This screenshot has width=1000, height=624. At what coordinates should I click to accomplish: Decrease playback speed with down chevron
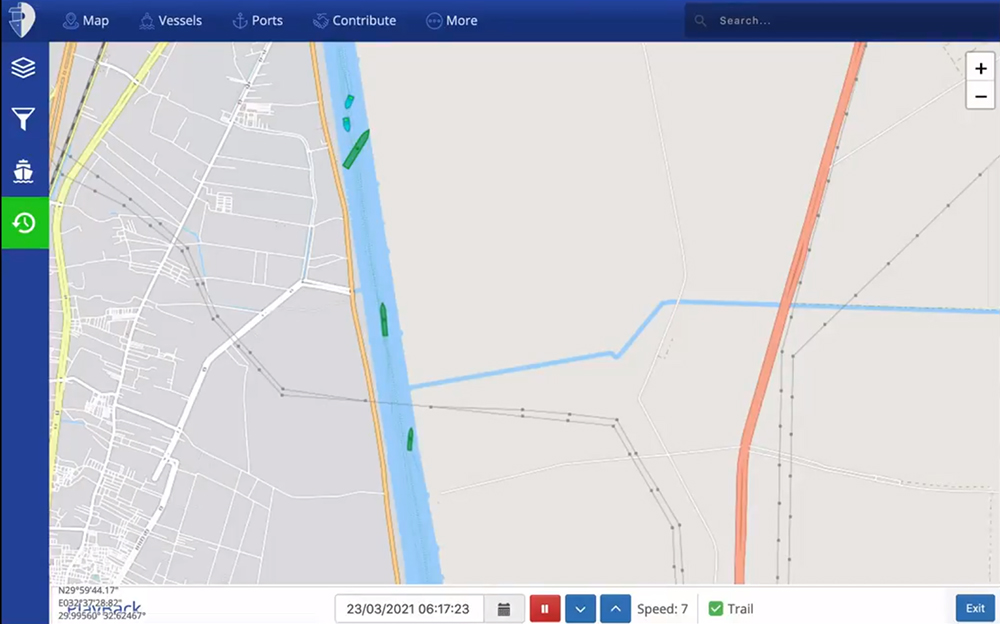tap(581, 609)
